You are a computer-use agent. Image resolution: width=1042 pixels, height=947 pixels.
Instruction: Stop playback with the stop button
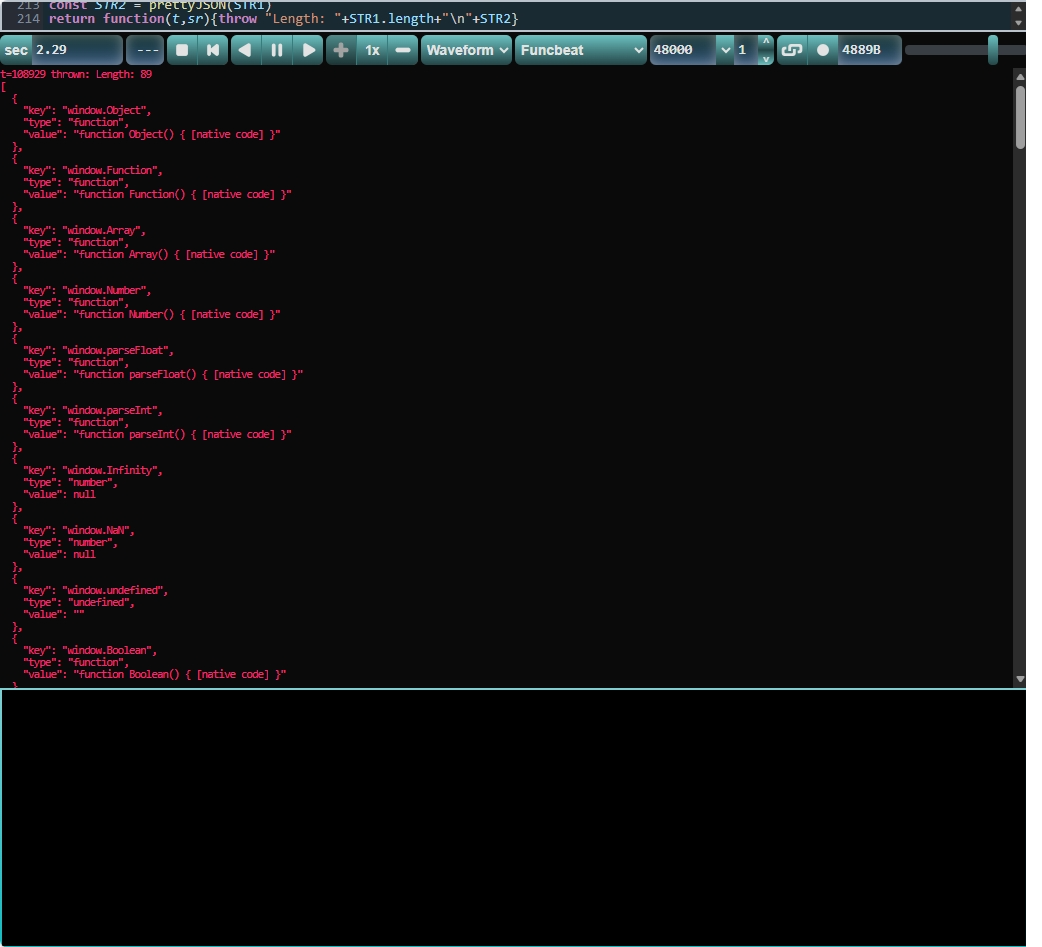[181, 50]
